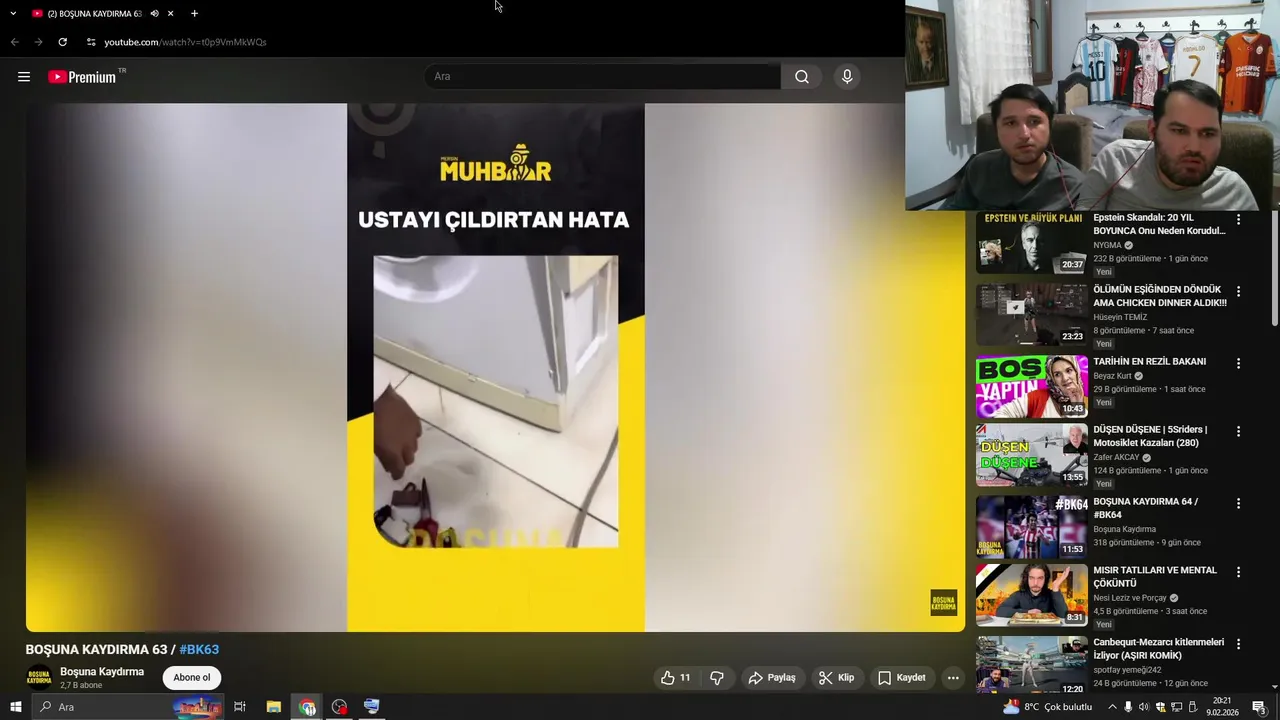Screen dimensions: 1280x720
Task: Open options for BOŞUNA KAYDIRMA 64 video
Action: (1238, 503)
